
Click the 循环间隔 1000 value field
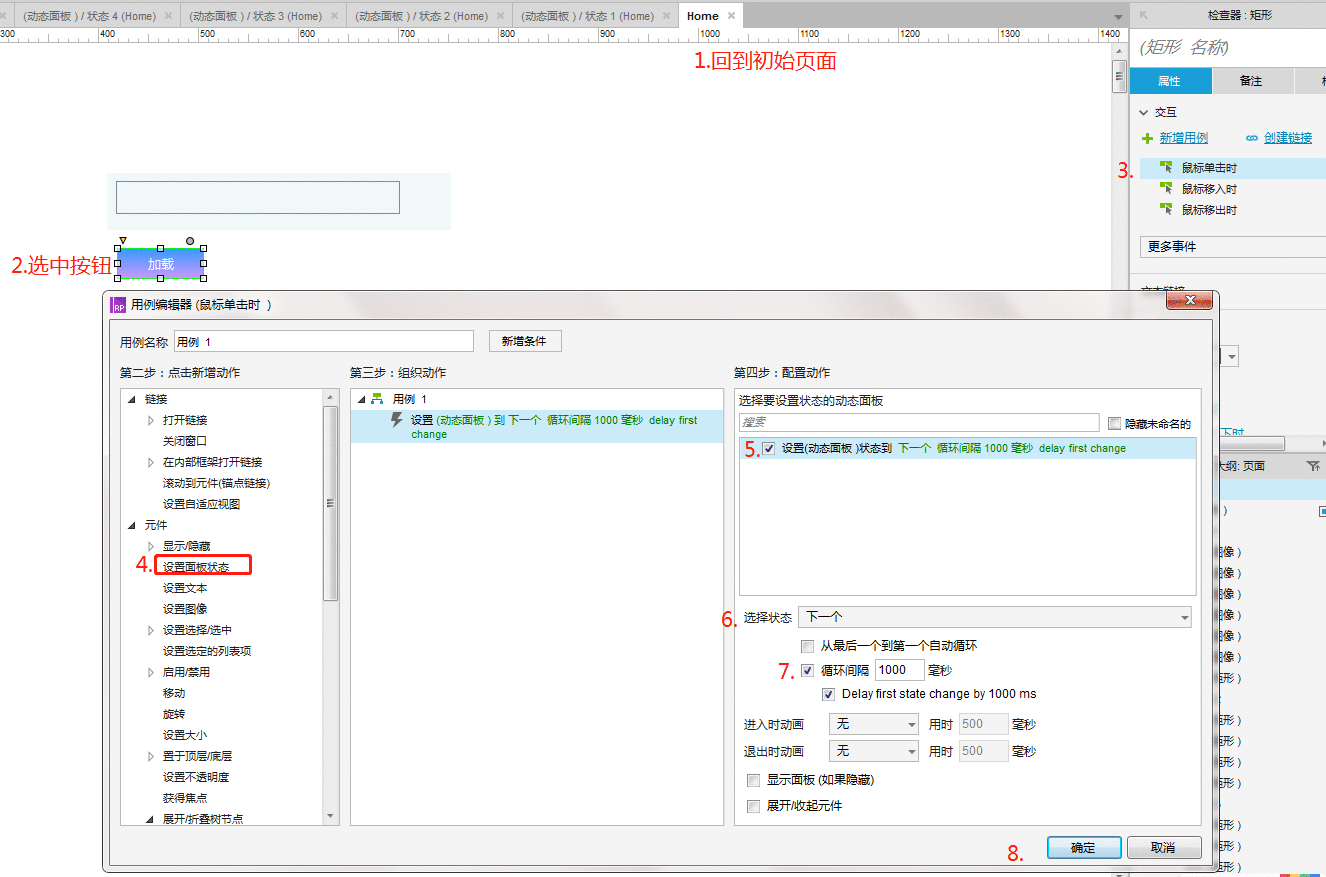[x=899, y=670]
